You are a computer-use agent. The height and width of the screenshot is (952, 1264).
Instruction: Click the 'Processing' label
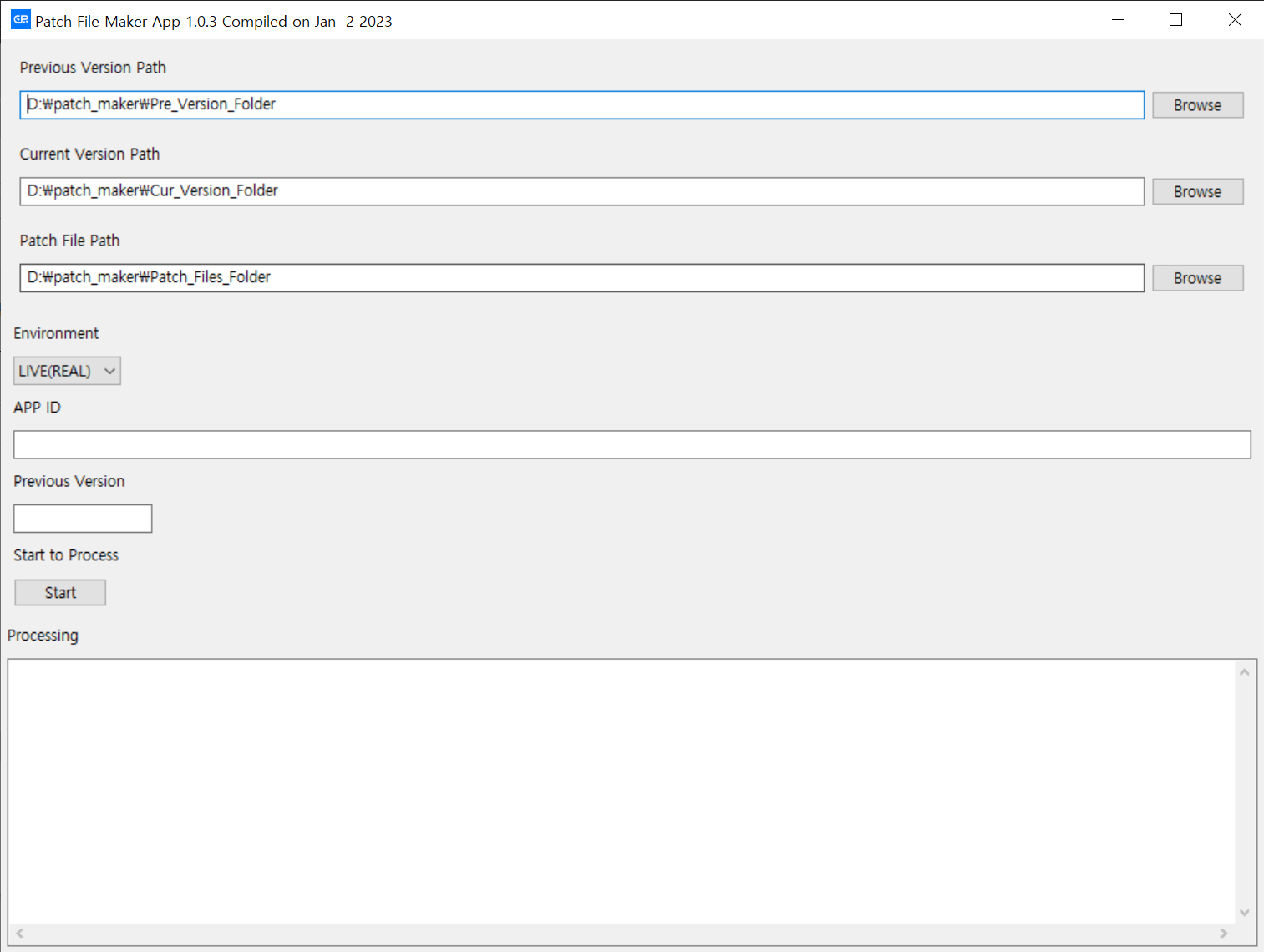point(43,636)
